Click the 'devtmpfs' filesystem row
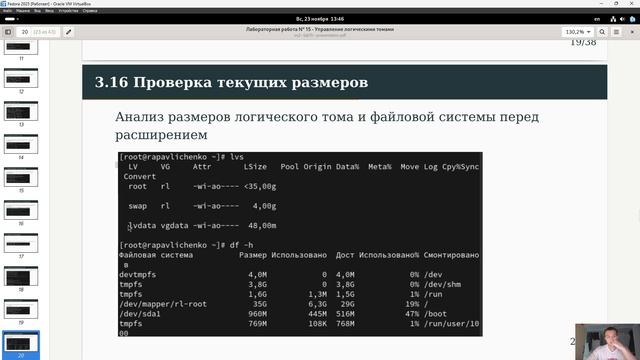 (138, 275)
